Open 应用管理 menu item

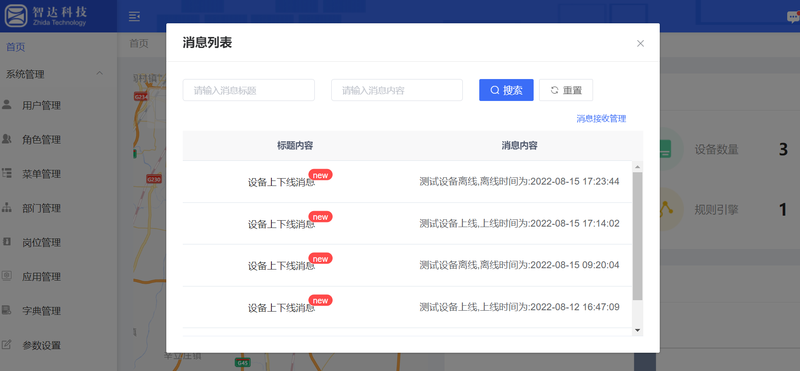[41, 277]
